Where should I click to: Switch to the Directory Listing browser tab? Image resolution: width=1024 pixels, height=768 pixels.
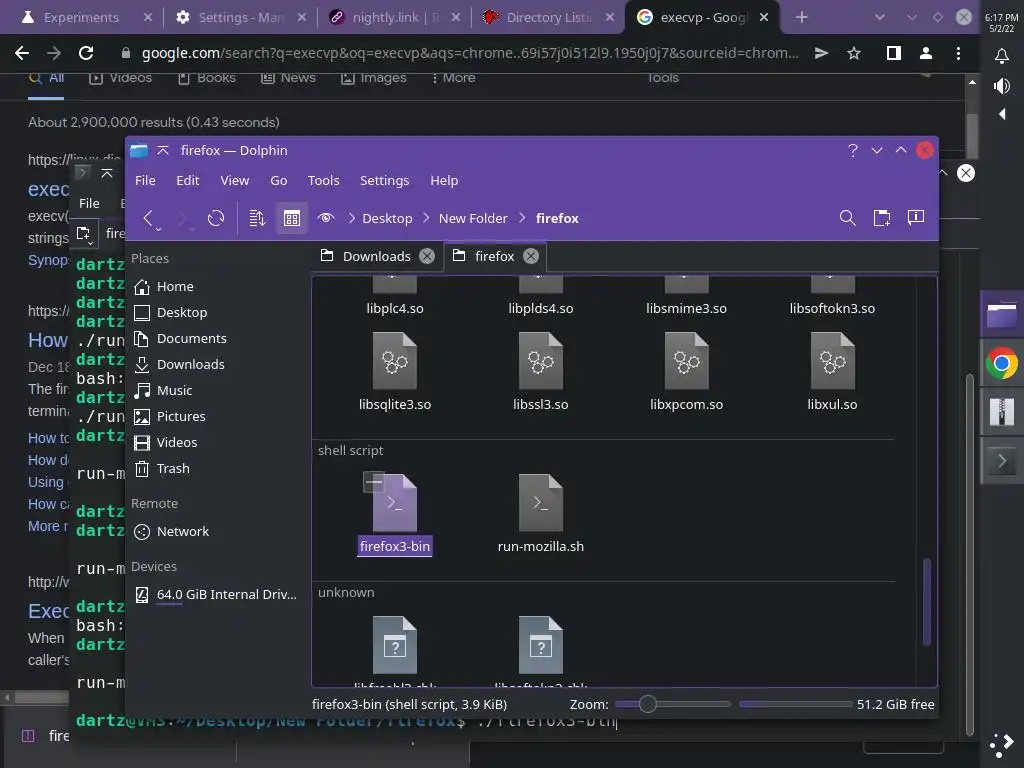(x=547, y=18)
